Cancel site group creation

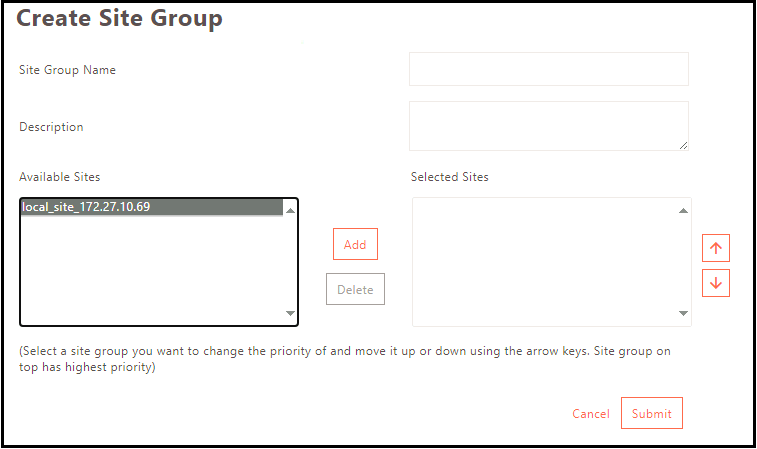[591, 414]
